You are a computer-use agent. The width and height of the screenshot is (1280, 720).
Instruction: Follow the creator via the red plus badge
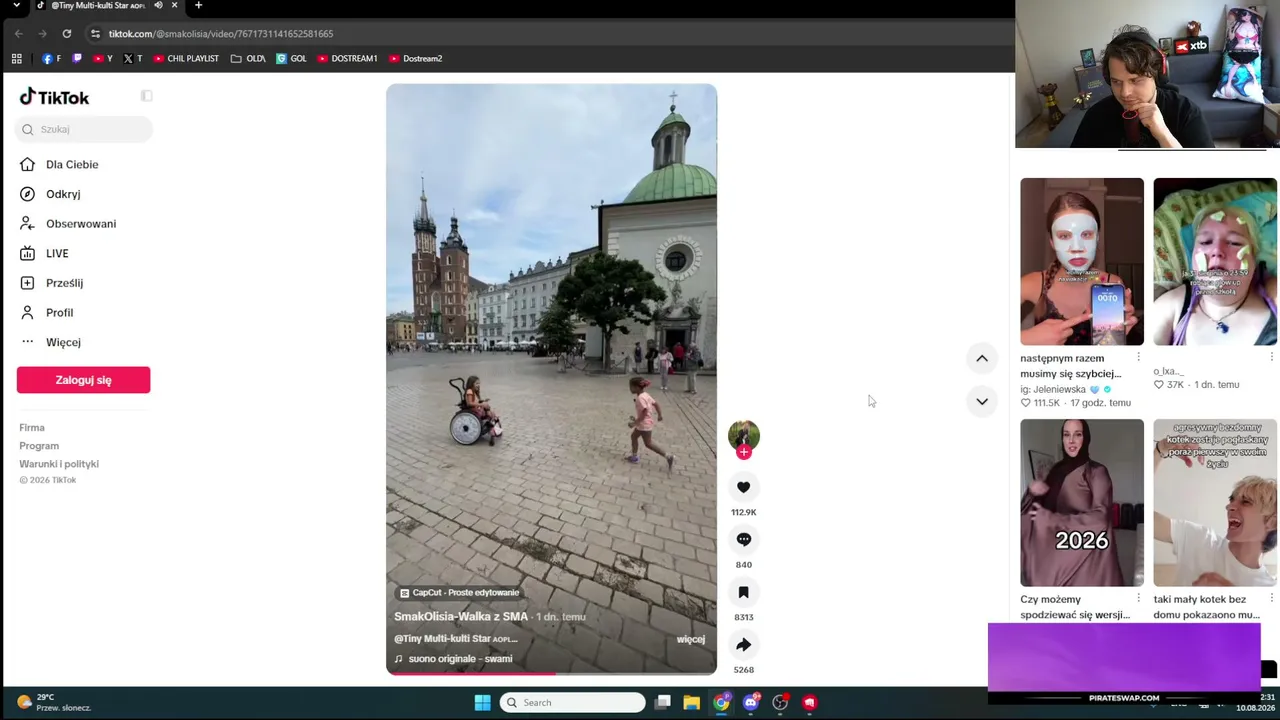point(743,452)
